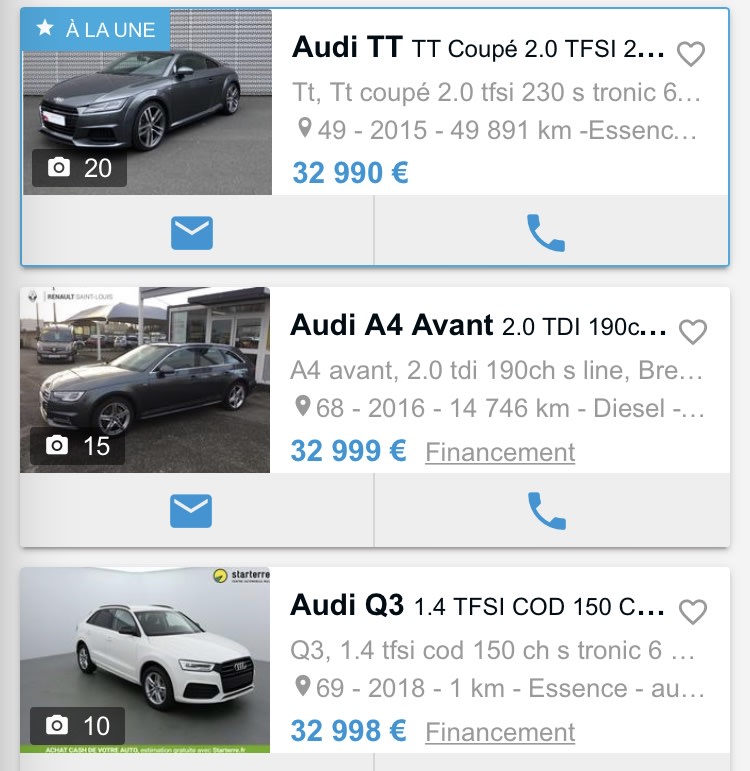This screenshot has height=771, width=750.
Task: Click the À LA UNE featured badge
Action: click(96, 29)
